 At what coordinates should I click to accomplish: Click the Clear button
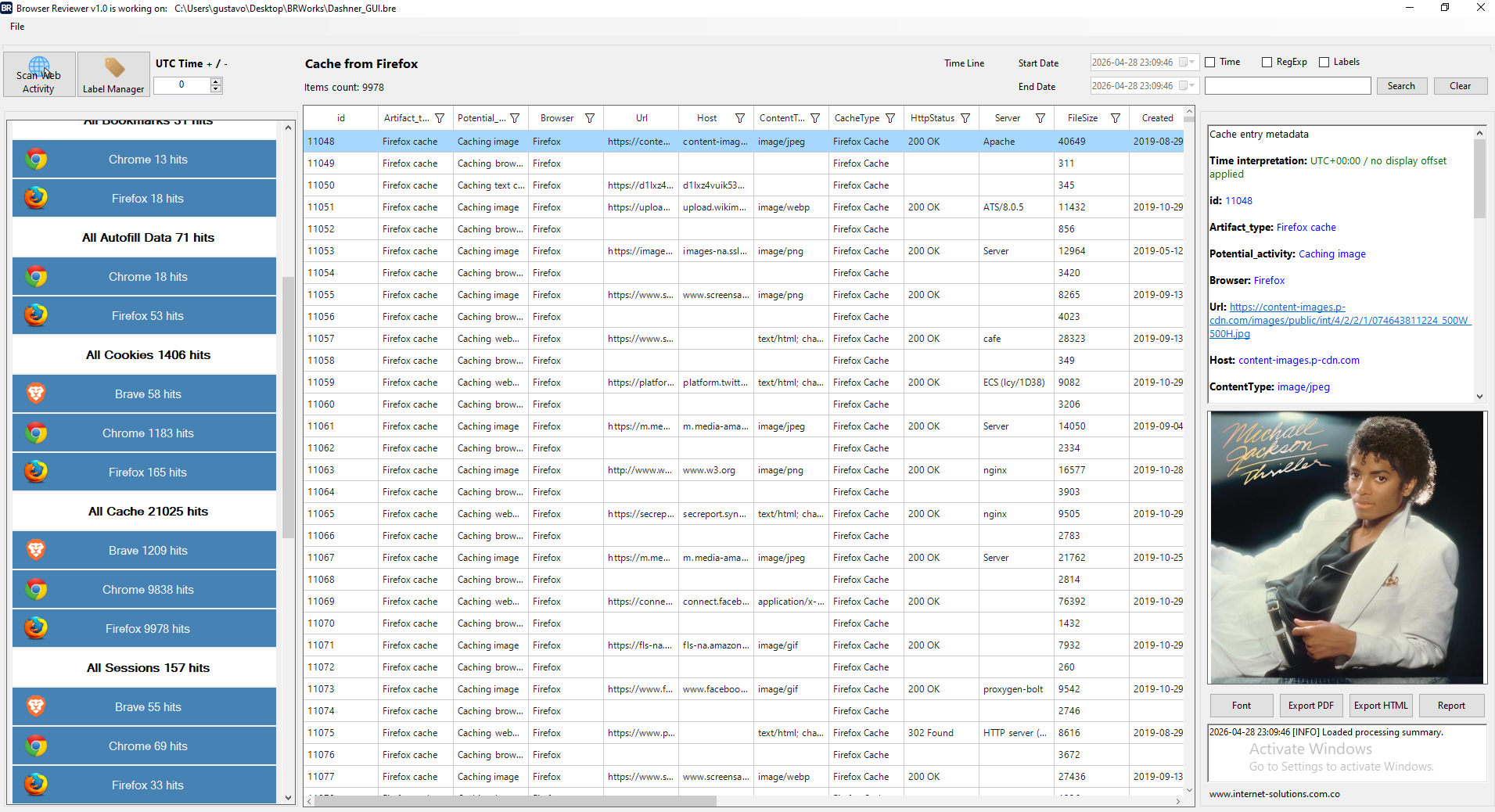tap(1460, 86)
